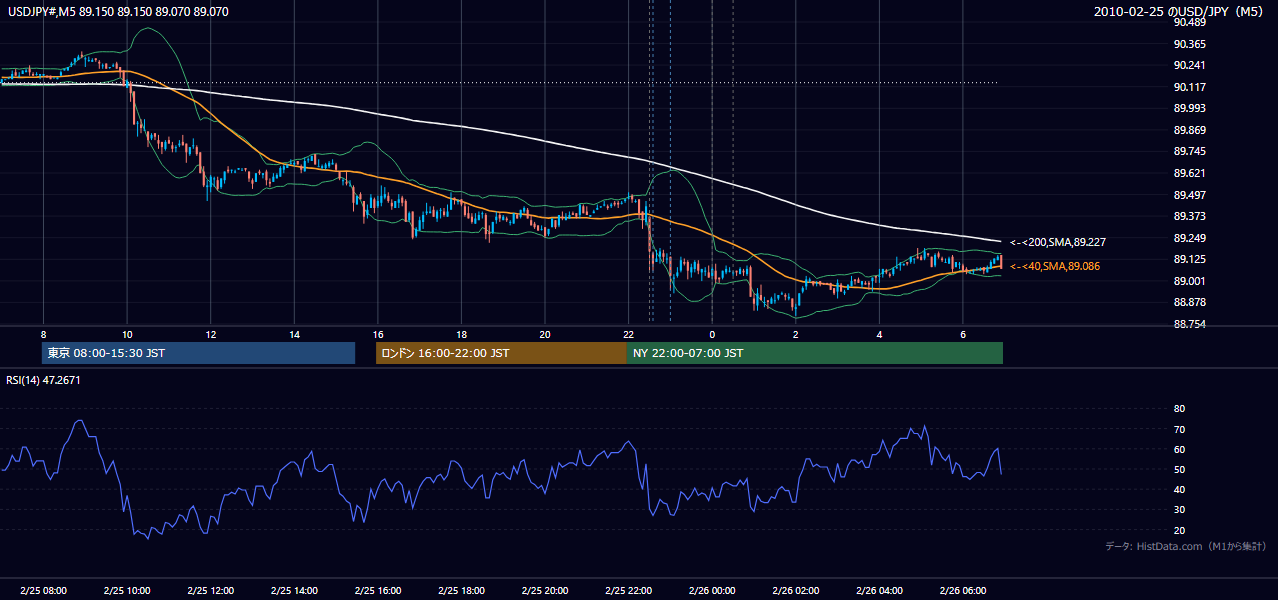Click RSI axis level 70
The height and width of the screenshot is (600, 1278).
1179,429
